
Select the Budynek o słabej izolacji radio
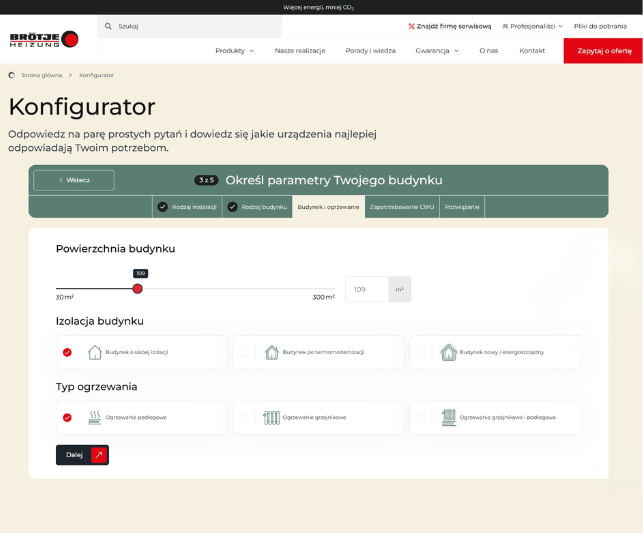[x=67, y=352]
